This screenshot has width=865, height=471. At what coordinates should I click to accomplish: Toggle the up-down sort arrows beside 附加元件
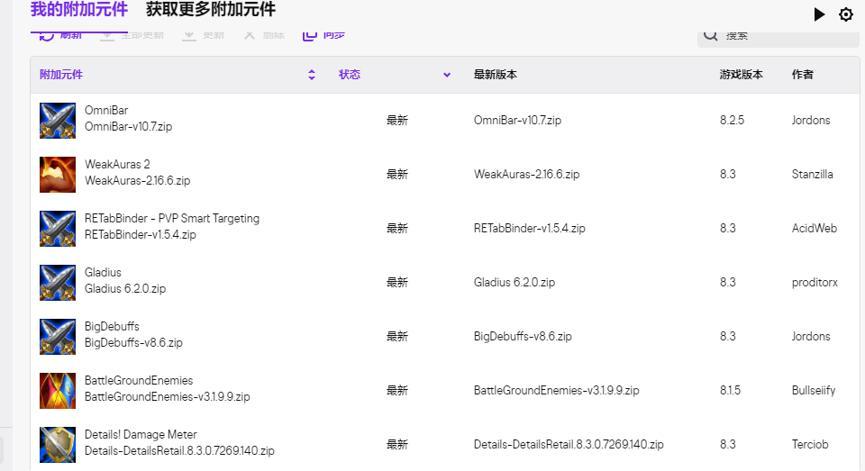[312, 74]
